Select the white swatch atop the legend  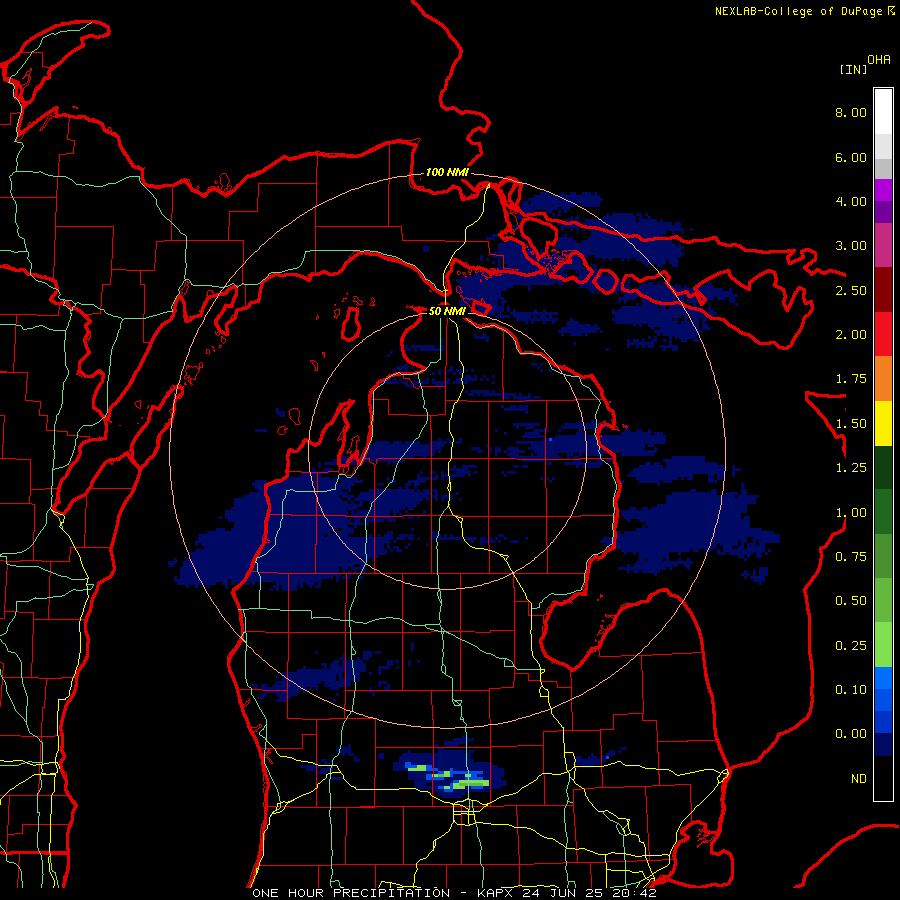tap(883, 111)
